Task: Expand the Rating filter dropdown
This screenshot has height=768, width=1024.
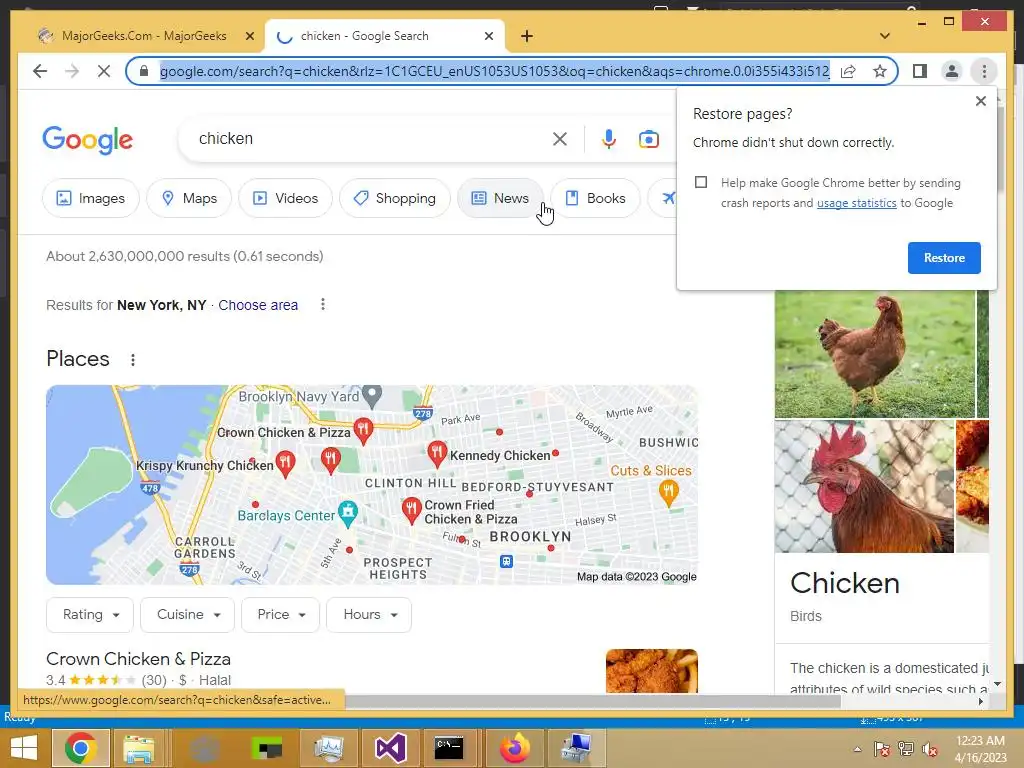Action: click(90, 615)
